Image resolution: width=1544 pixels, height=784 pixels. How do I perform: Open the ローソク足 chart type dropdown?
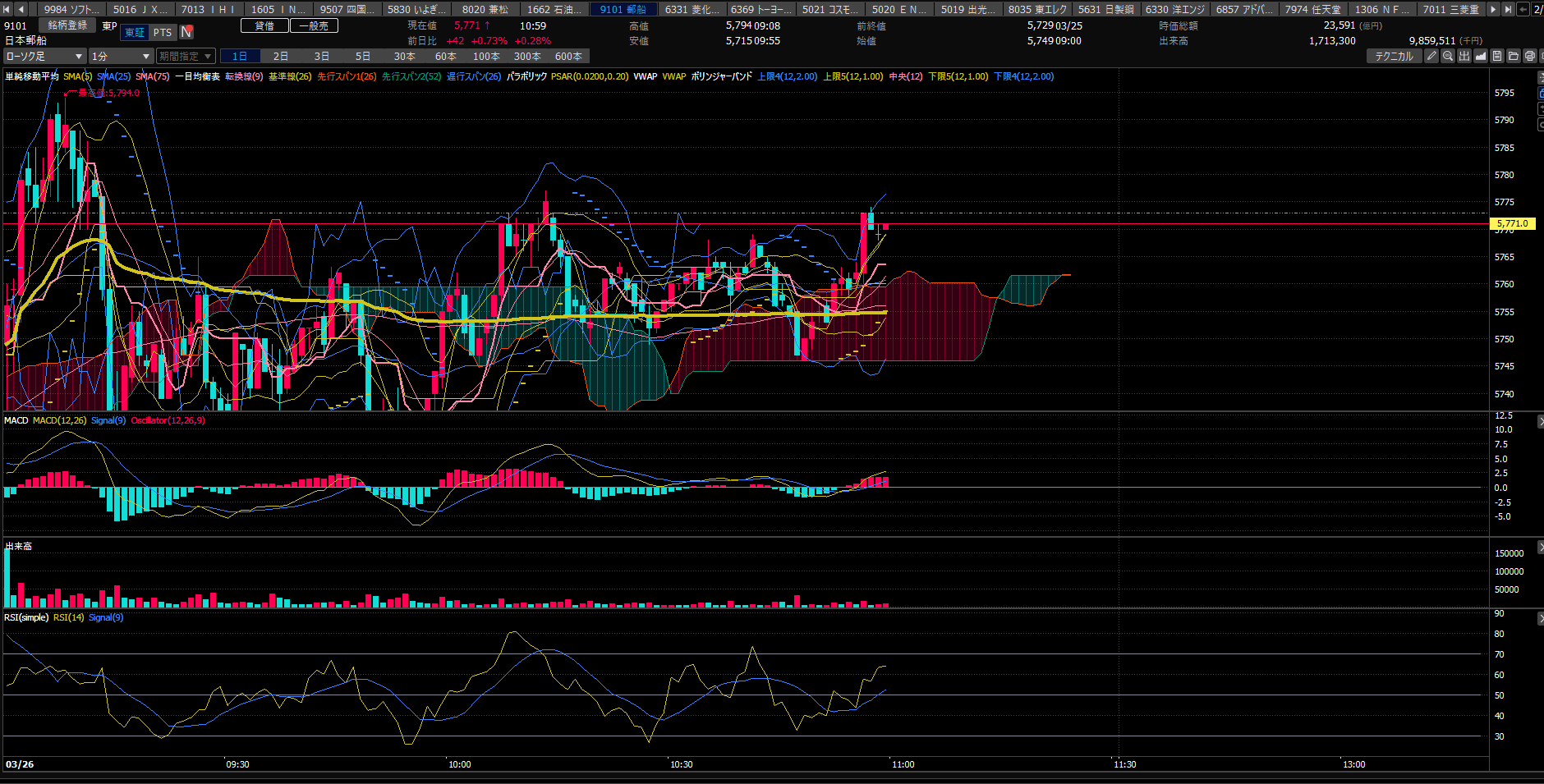44,56
